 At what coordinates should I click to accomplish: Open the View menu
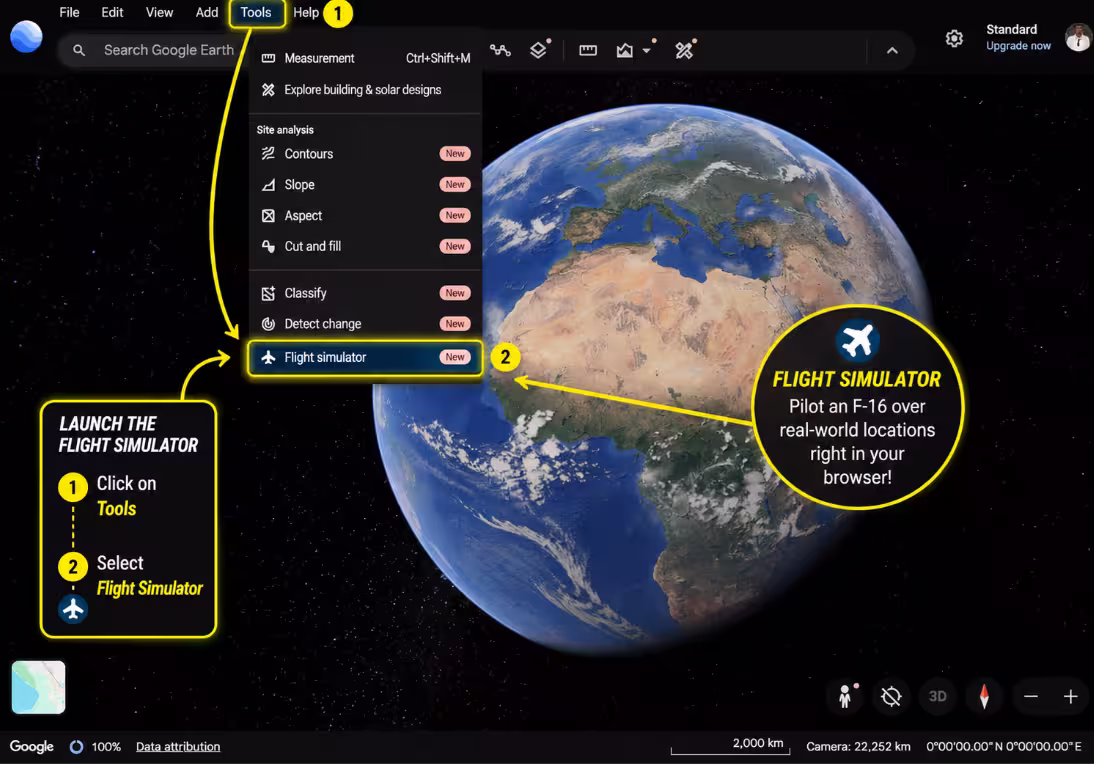159,13
